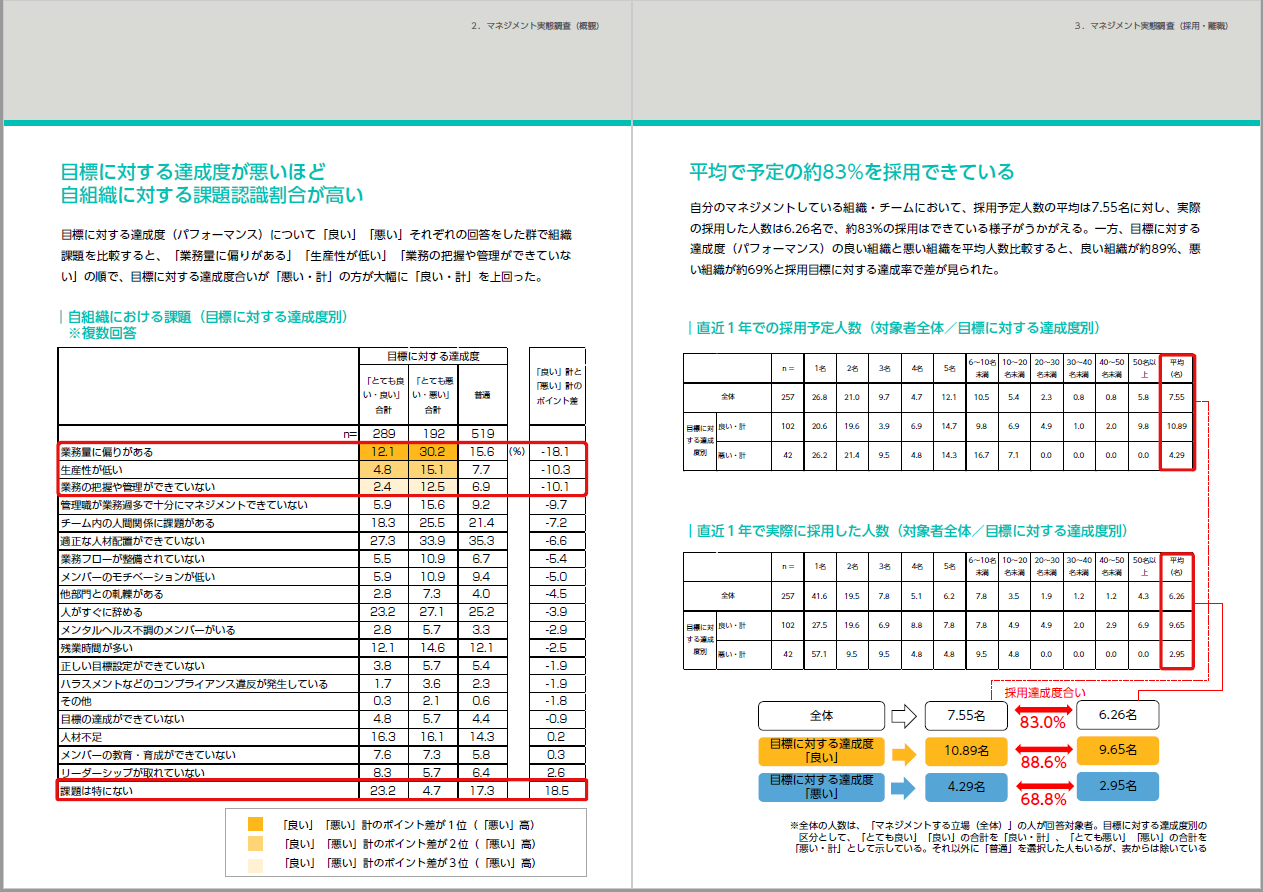This screenshot has width=1263, height=892.
Task: Click the blue arrow pointing to 4.29名
Action: pos(904,786)
